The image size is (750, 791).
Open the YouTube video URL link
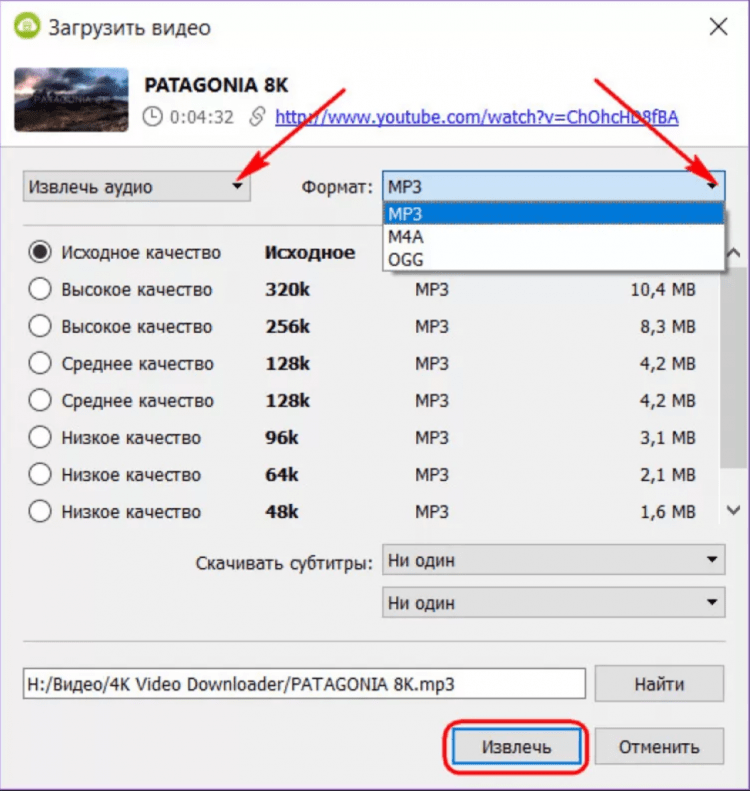[476, 117]
